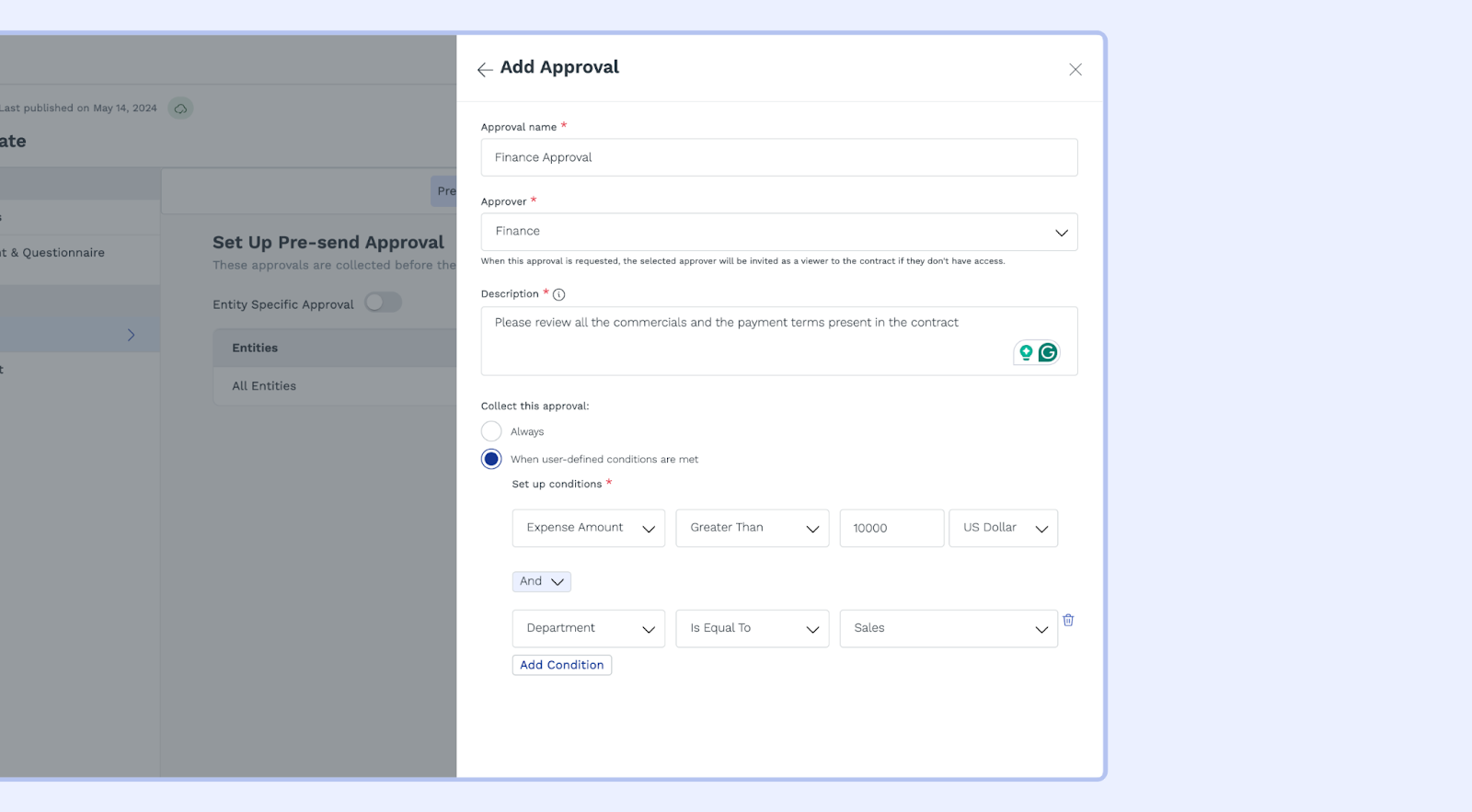This screenshot has height=812, width=1472.
Task: Click the Description info icon
Action: [x=558, y=295]
